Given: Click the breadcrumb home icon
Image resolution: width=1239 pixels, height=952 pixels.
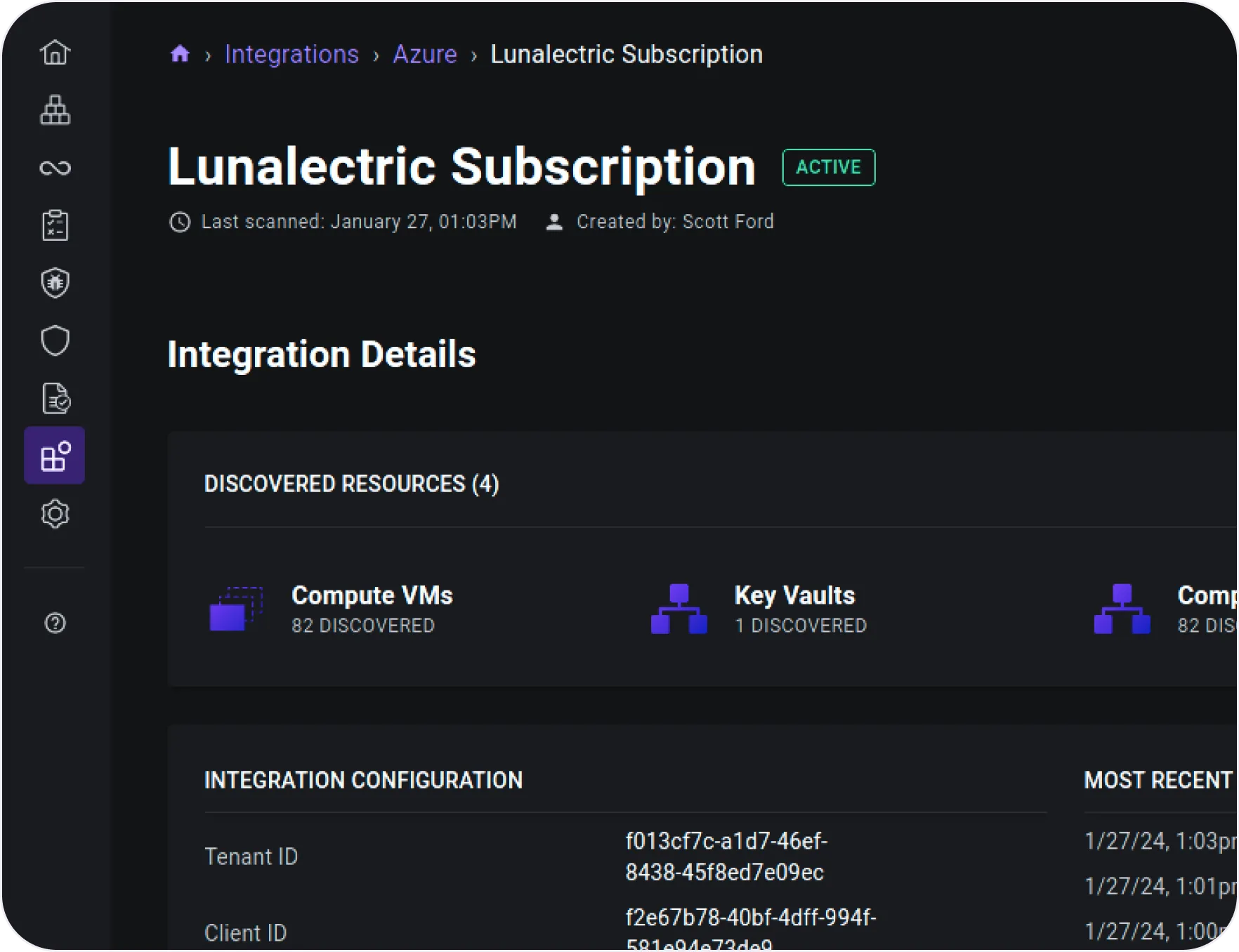Looking at the screenshot, I should point(180,54).
